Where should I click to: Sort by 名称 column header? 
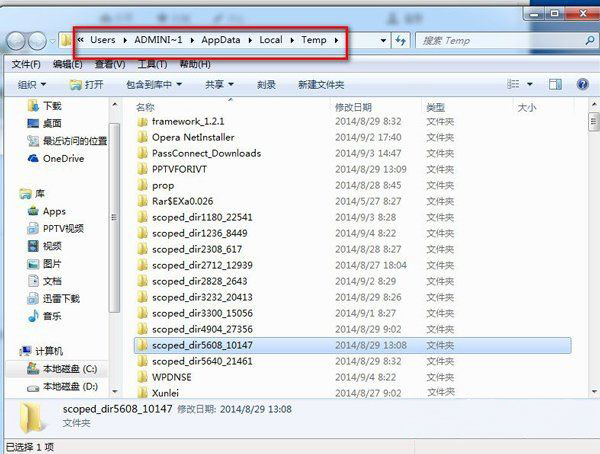(145, 107)
